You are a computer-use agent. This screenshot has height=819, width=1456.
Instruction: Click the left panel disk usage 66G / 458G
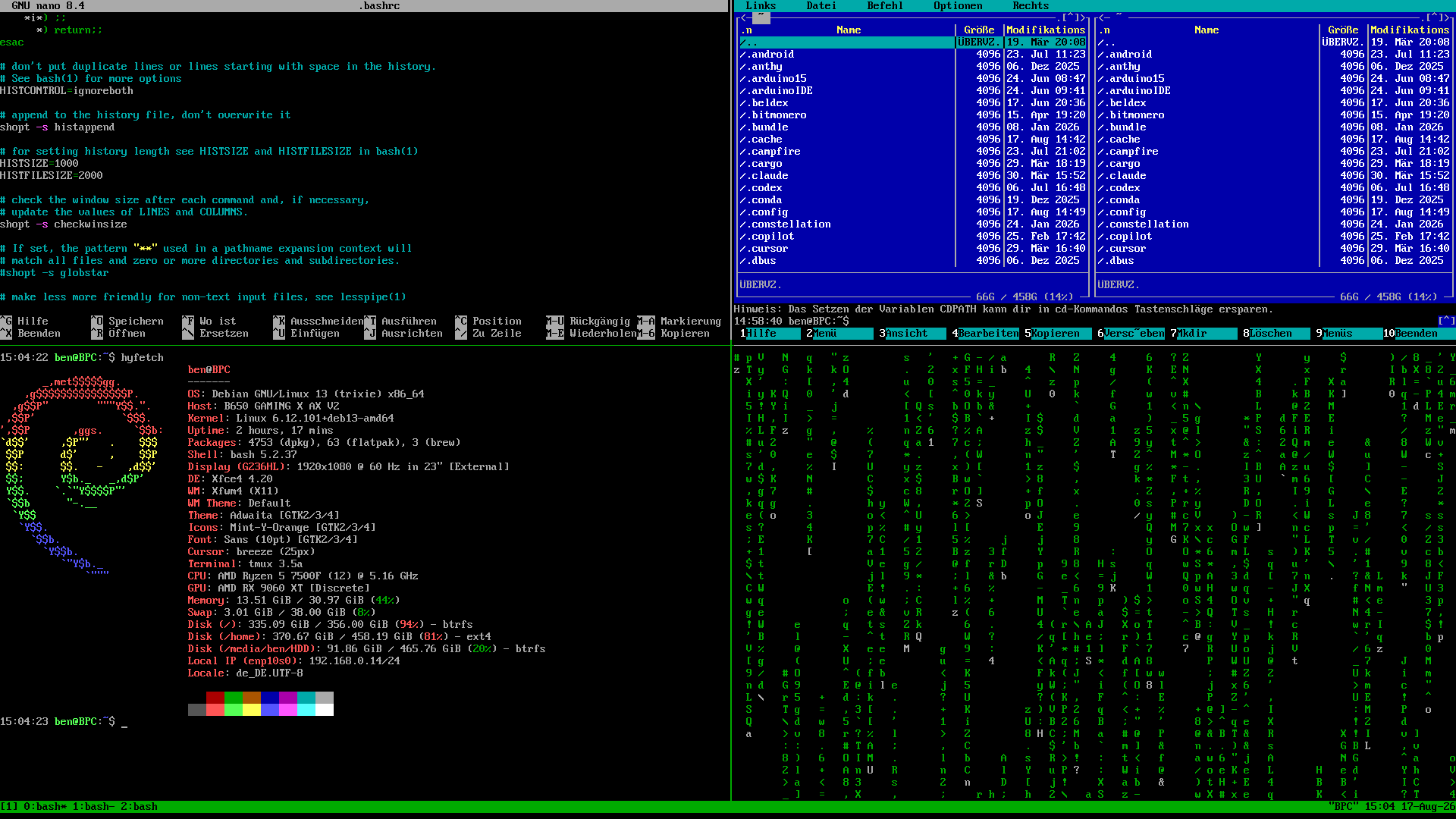pos(1025,297)
